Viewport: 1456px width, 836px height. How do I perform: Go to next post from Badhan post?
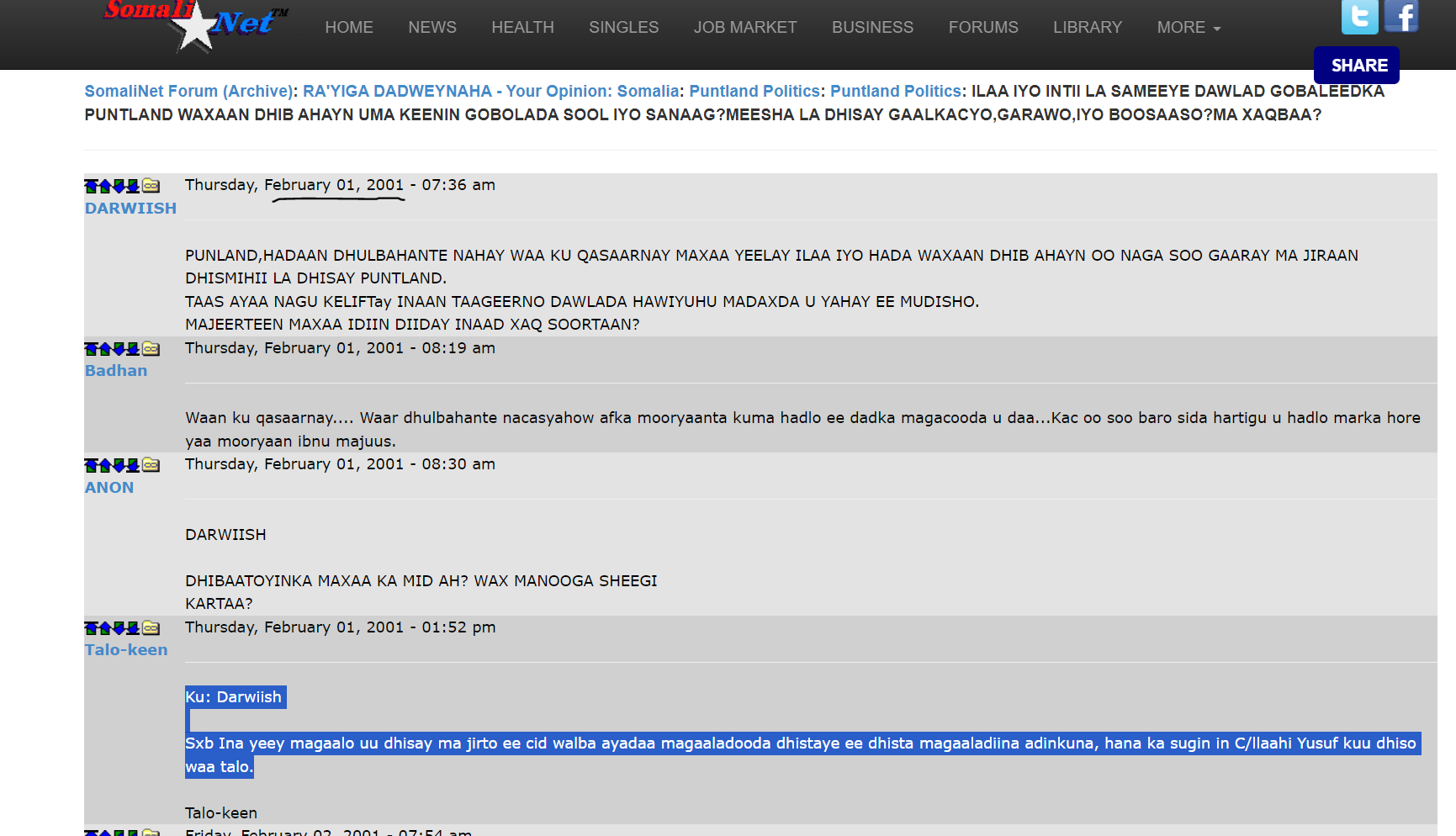119,349
